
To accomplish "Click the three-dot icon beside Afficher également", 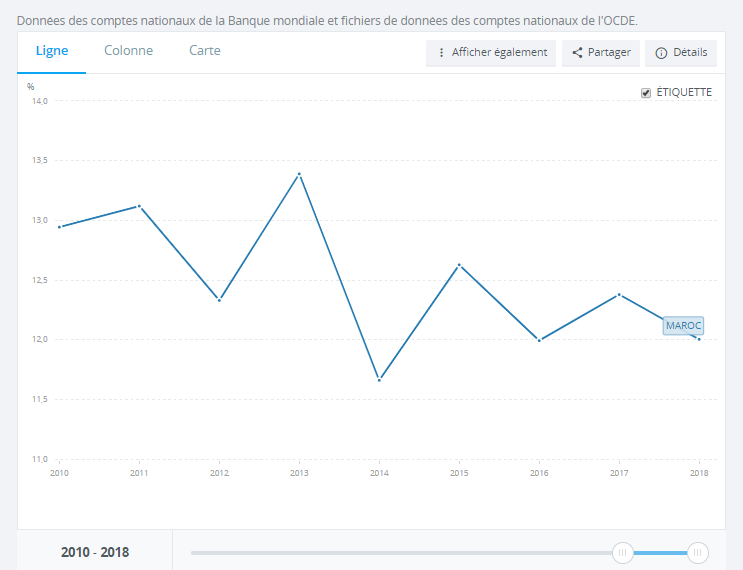I will pyautogui.click(x=441, y=53).
